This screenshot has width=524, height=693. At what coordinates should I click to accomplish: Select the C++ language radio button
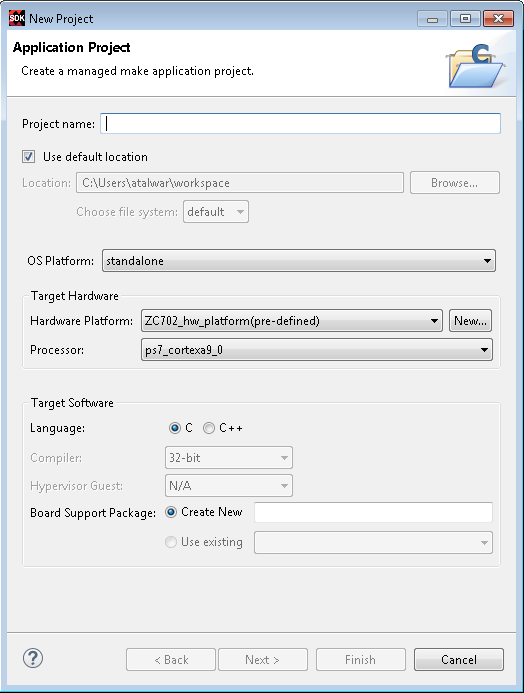pyautogui.click(x=209, y=428)
